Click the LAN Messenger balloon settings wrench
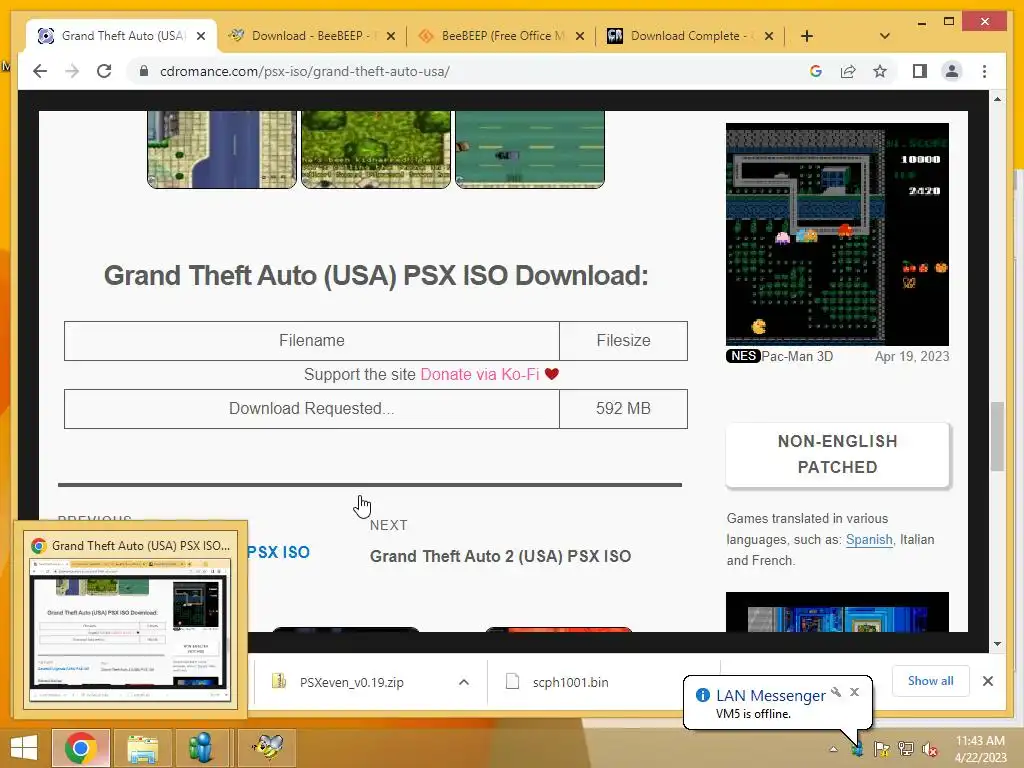The width and height of the screenshot is (1024, 768). [836, 692]
